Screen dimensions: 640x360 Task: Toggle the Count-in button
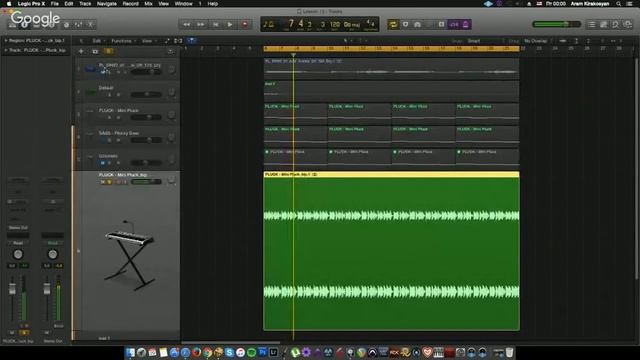pos(454,24)
